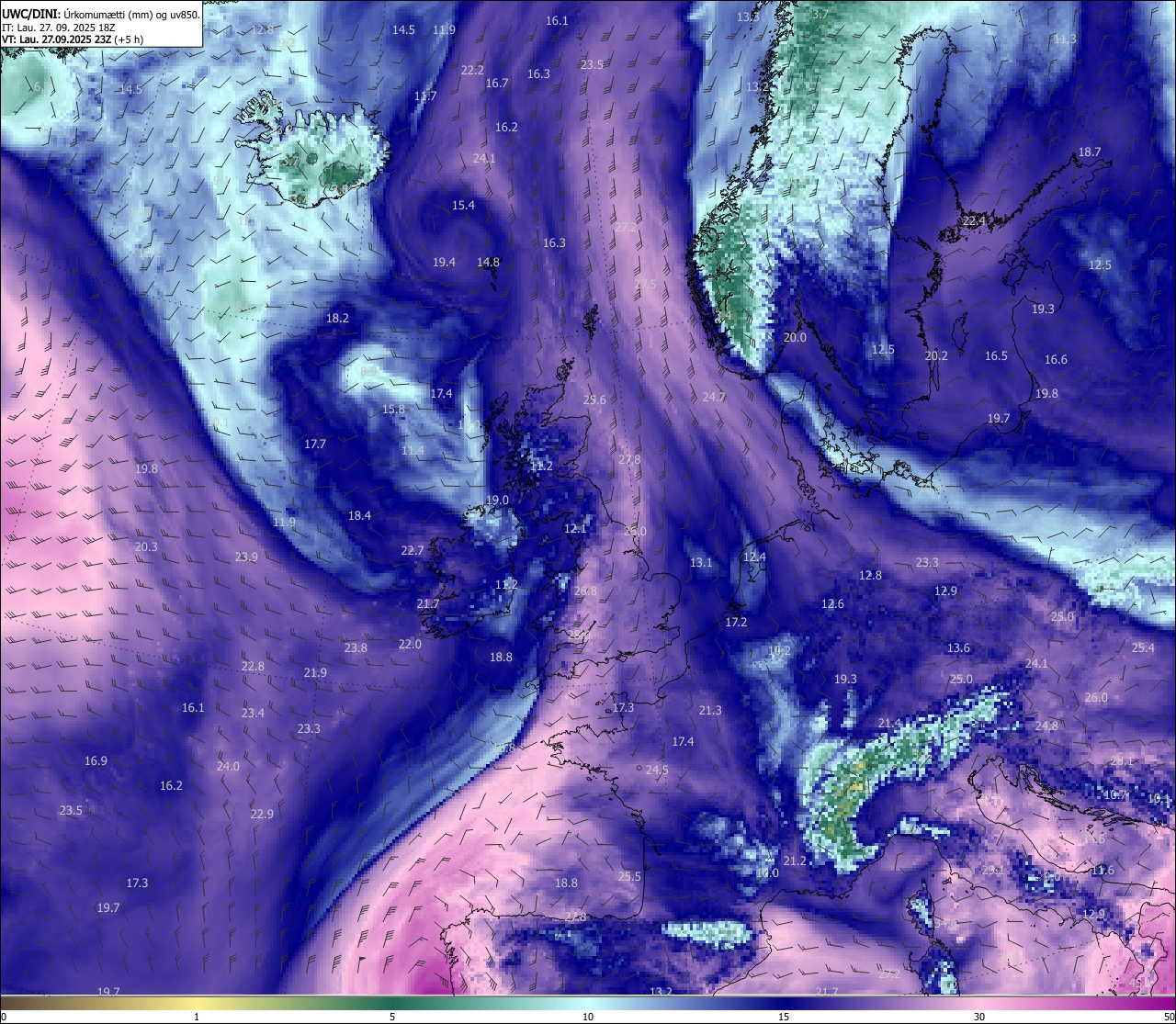Click the 15.4 value near the low center
Viewport: 1176px width, 1024px height.
tap(463, 206)
